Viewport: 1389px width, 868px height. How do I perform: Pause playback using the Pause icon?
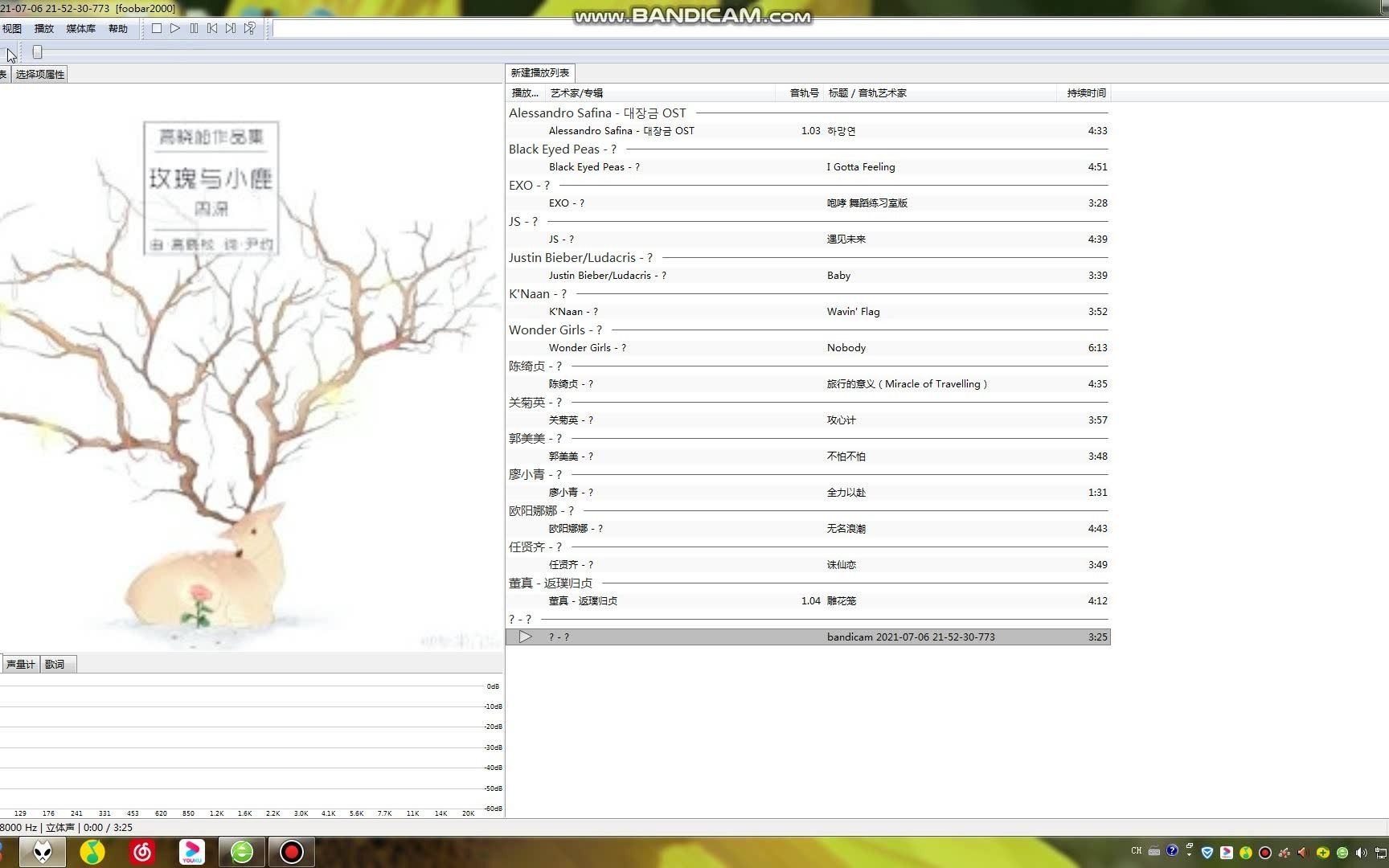pyautogui.click(x=194, y=28)
